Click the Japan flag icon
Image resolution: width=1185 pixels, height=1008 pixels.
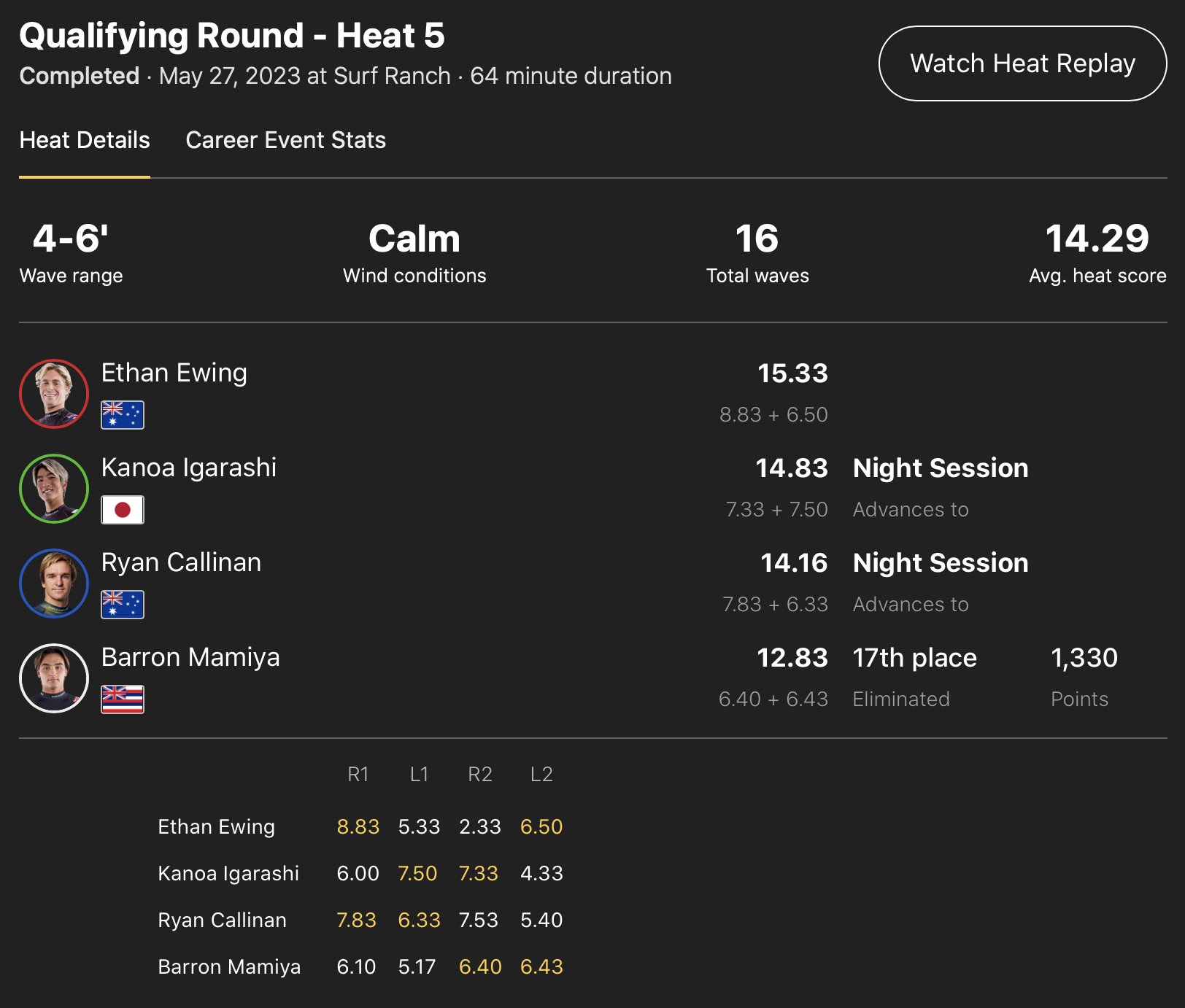[x=123, y=510]
